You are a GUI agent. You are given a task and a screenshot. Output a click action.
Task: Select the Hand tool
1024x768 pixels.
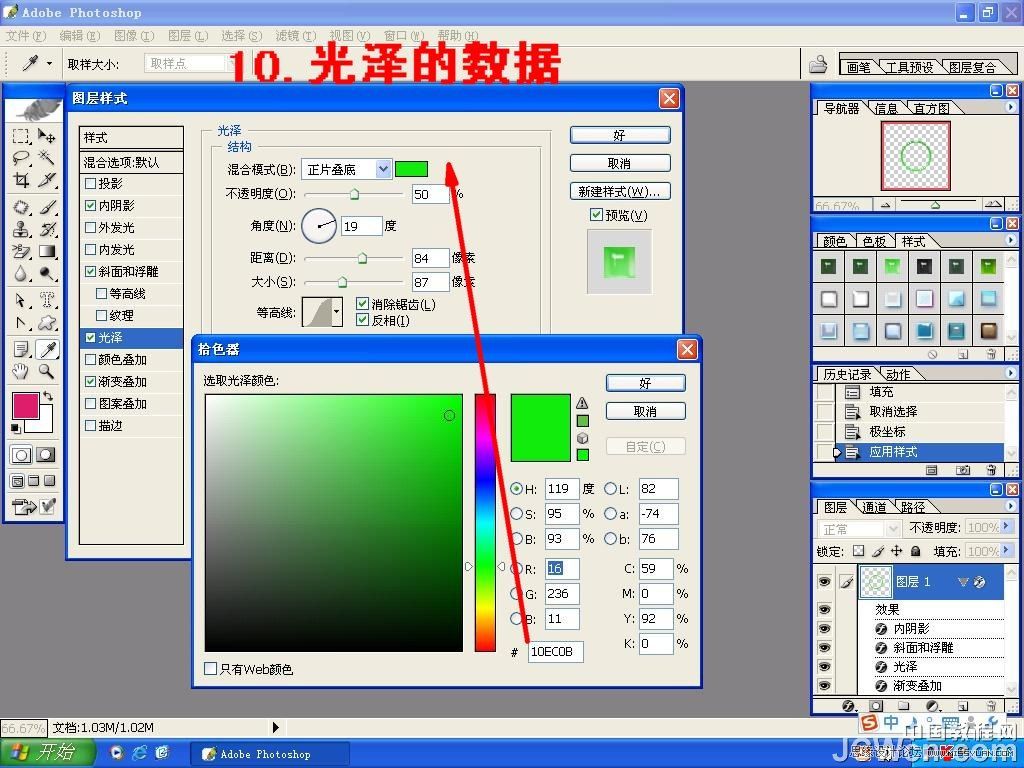21,372
